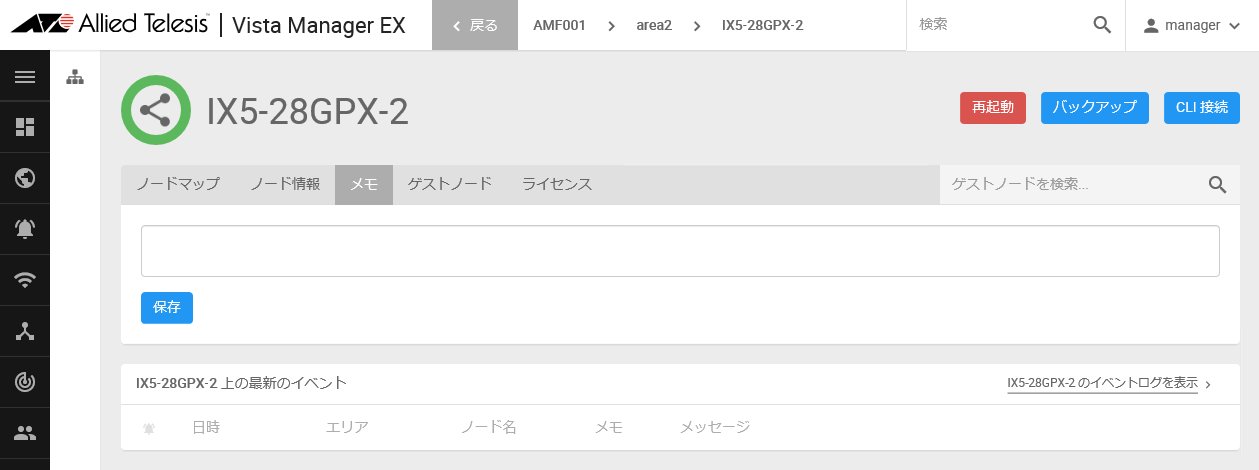The image size is (1259, 470).
Task: Expand the manager user dropdown
Action: pos(1192,25)
